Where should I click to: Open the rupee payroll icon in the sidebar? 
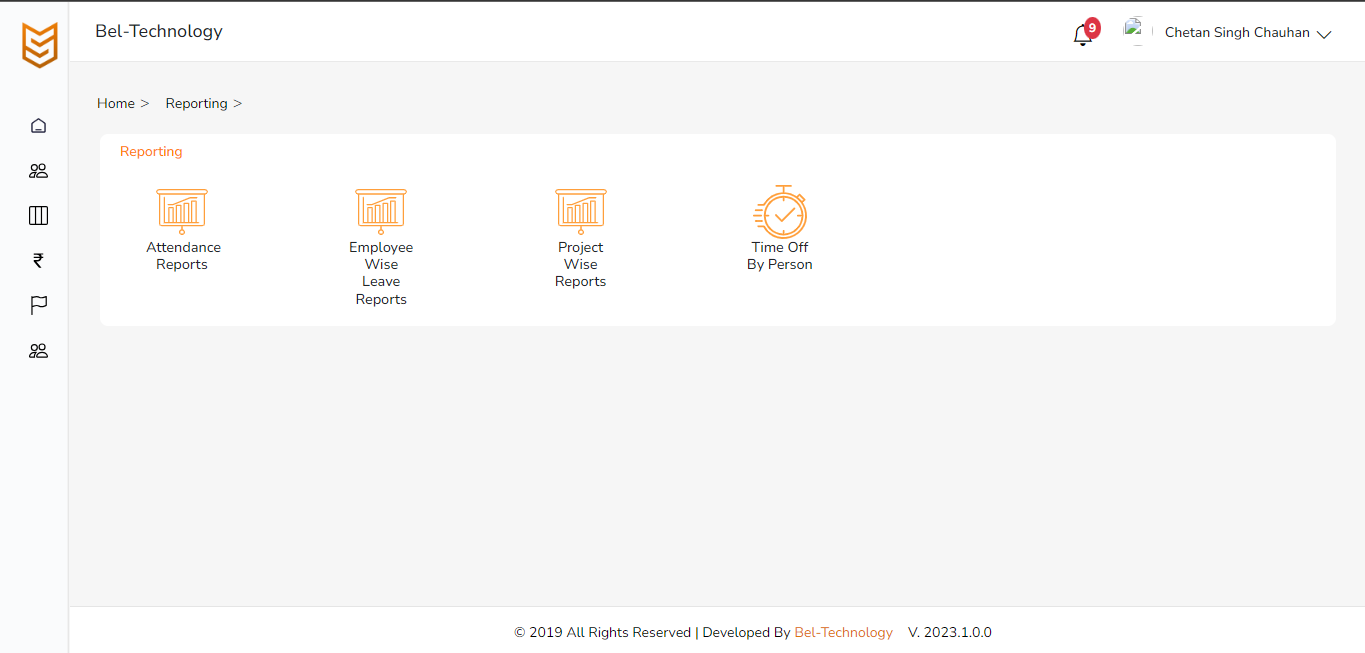(x=38, y=261)
